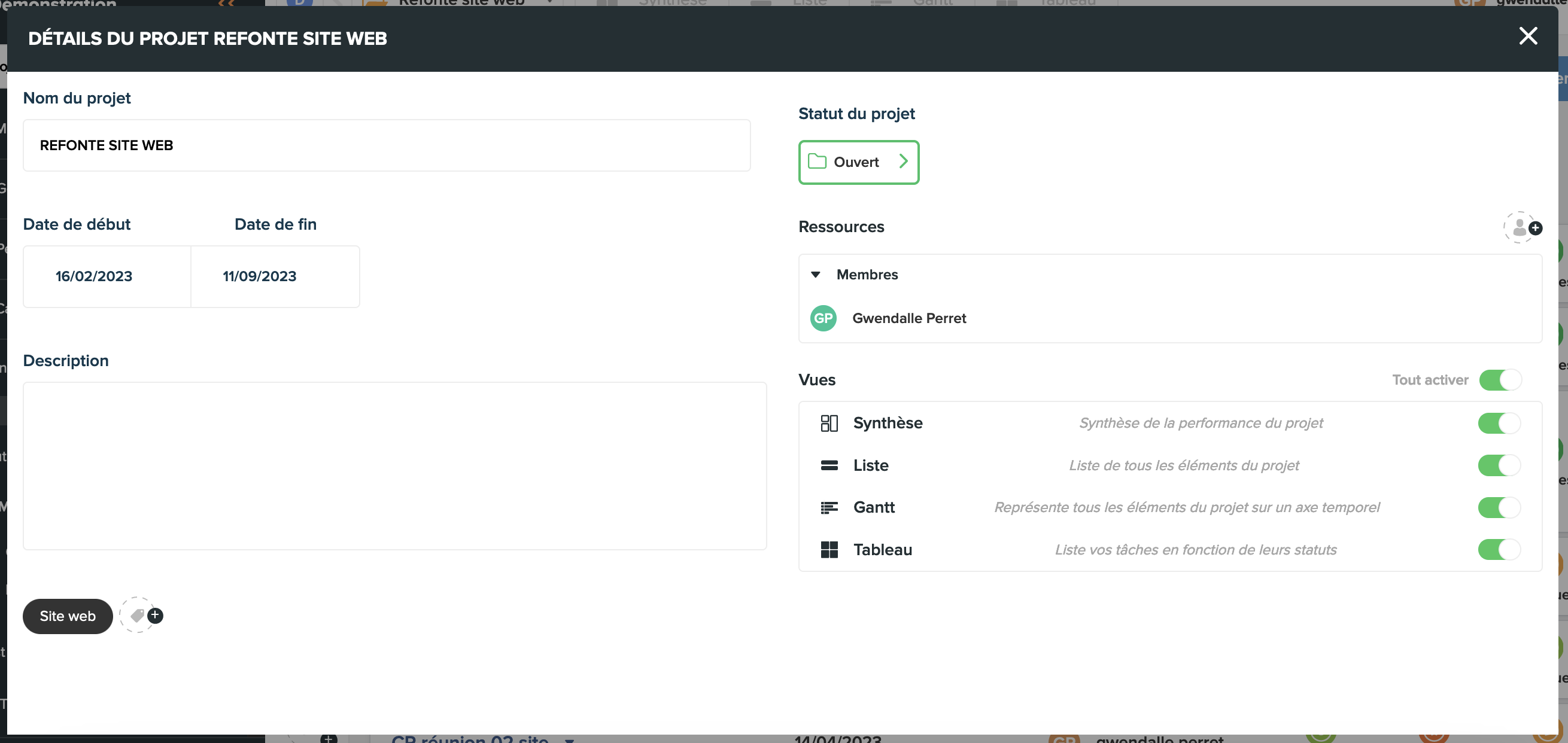1568x743 pixels.
Task: Click the Gantt view icon
Action: click(829, 507)
